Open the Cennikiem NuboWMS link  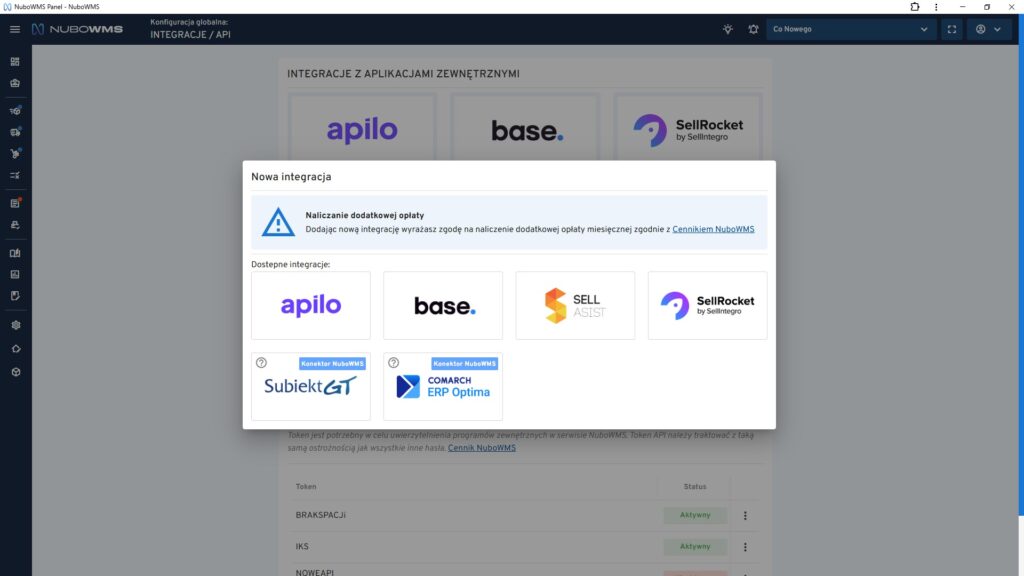coord(713,229)
